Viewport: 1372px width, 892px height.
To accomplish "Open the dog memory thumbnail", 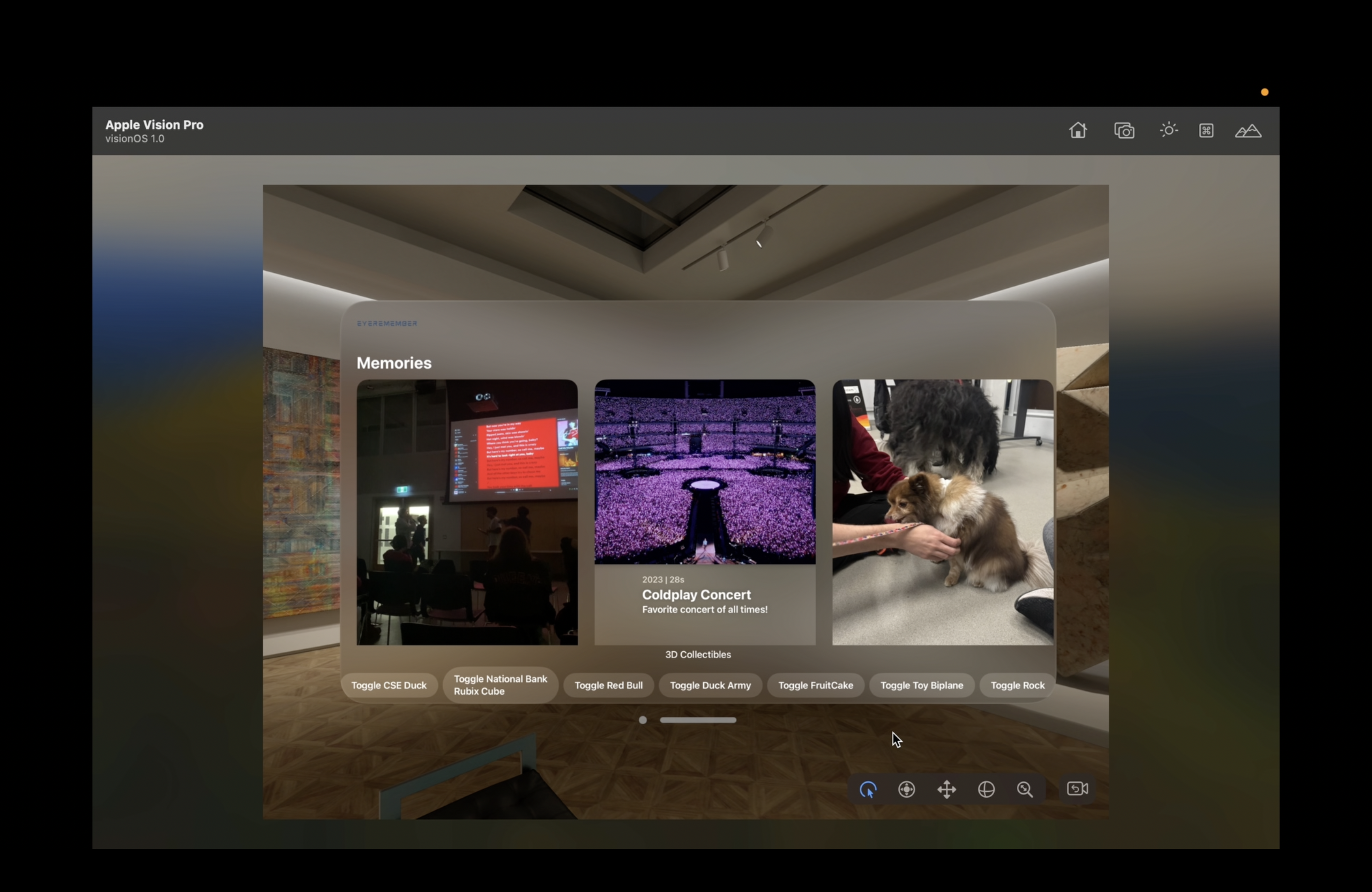I will [x=942, y=511].
